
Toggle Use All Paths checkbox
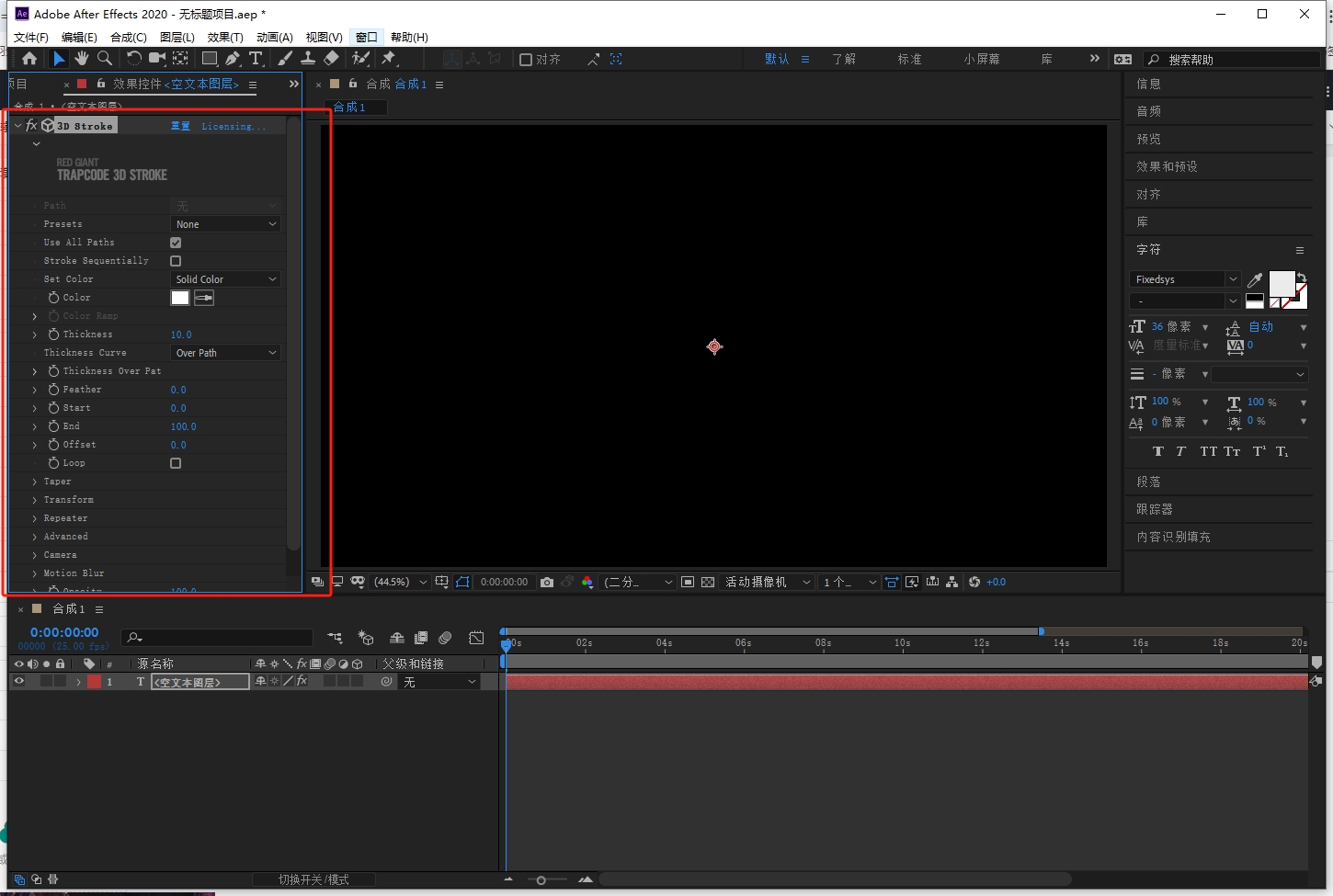pyautogui.click(x=176, y=243)
